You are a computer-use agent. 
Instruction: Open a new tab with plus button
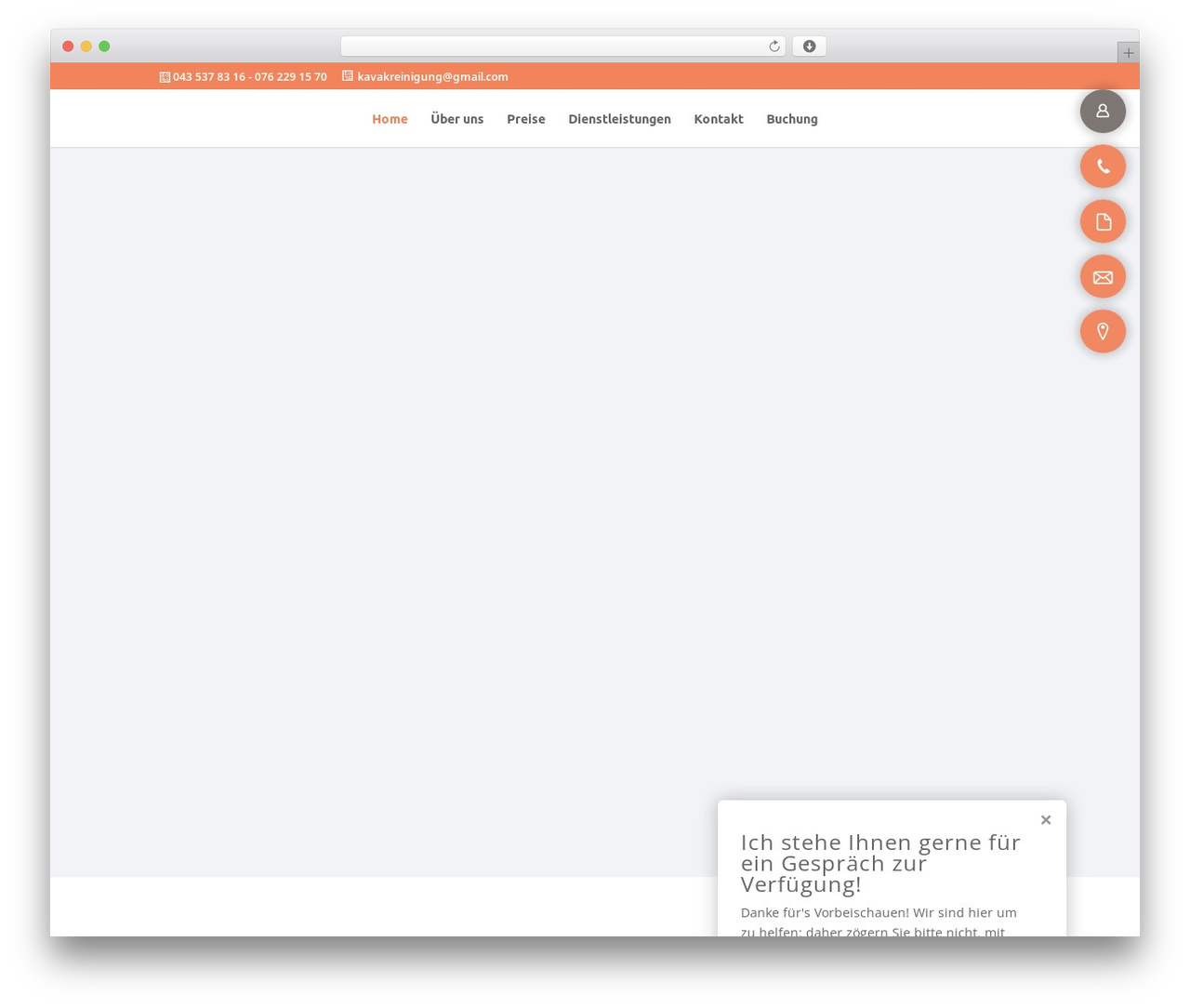point(1128,53)
